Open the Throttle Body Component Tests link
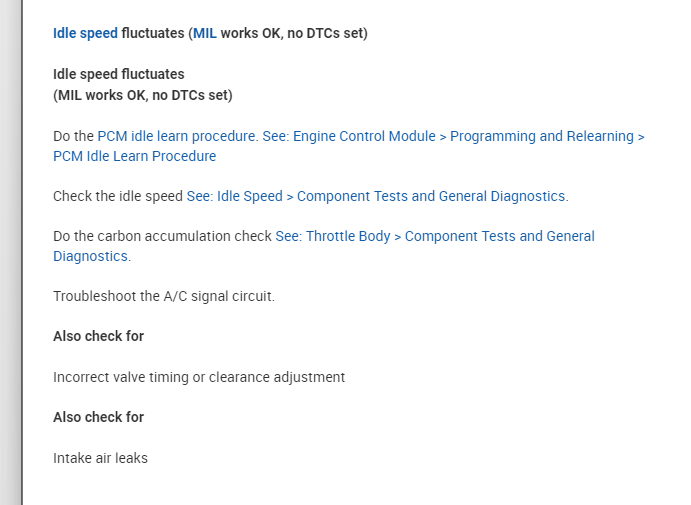Viewport: 691px width, 505px height. click(x=434, y=236)
